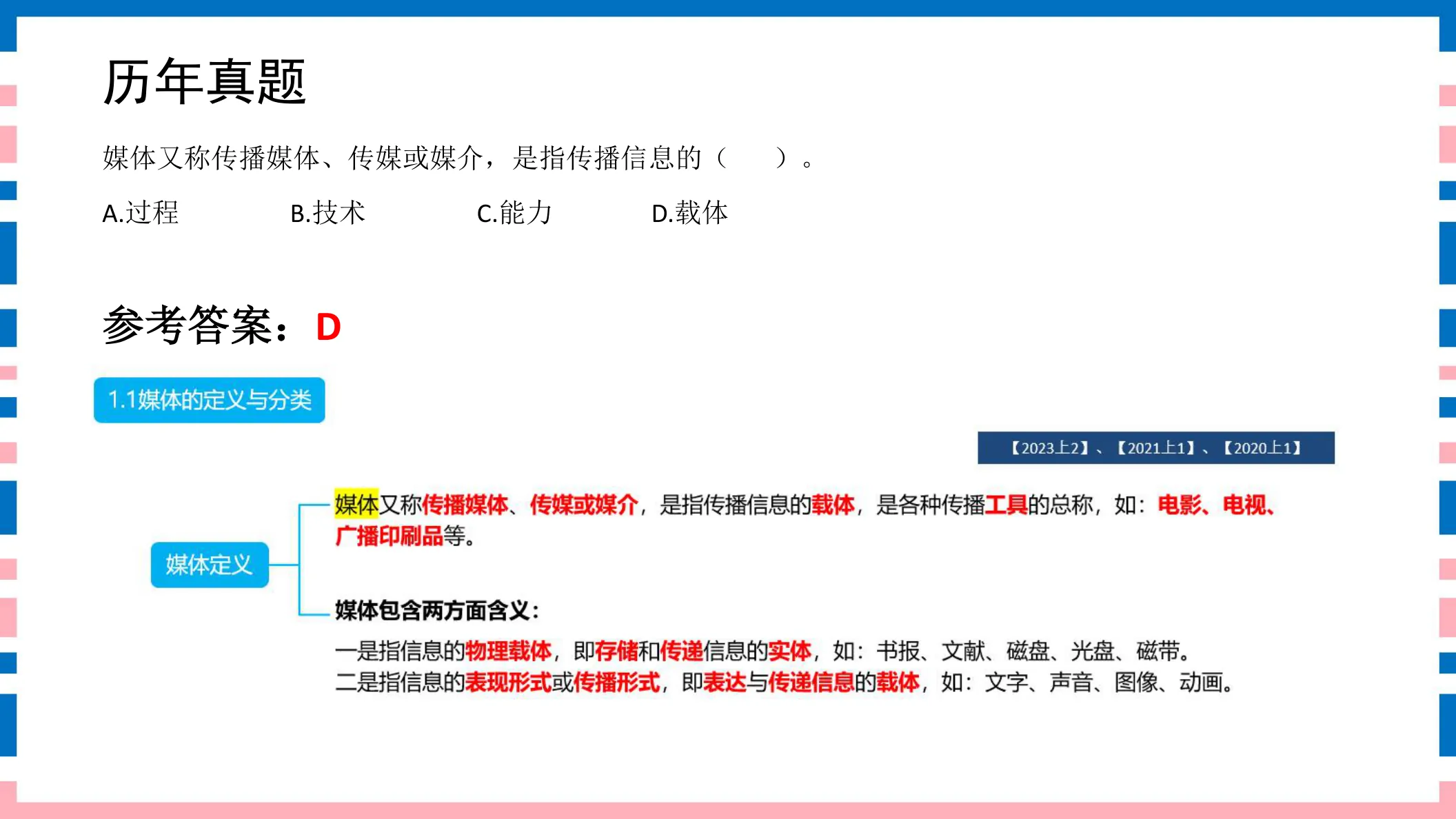Viewport: 1456px width, 819px height.
Task: Click the heading 媒体包含两方面含义
Action: tap(437, 610)
